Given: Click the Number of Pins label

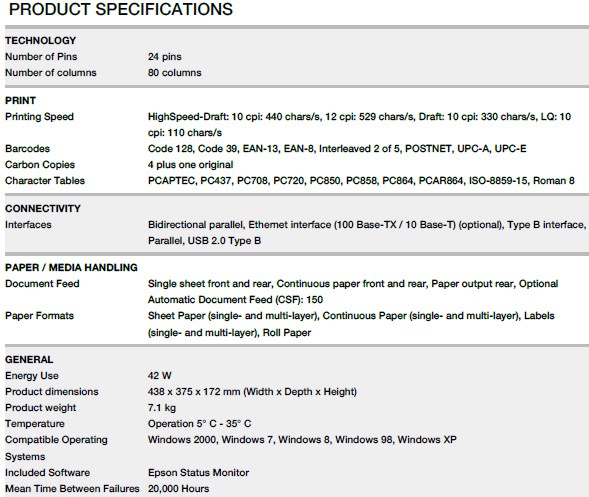Looking at the screenshot, I should [41, 57].
